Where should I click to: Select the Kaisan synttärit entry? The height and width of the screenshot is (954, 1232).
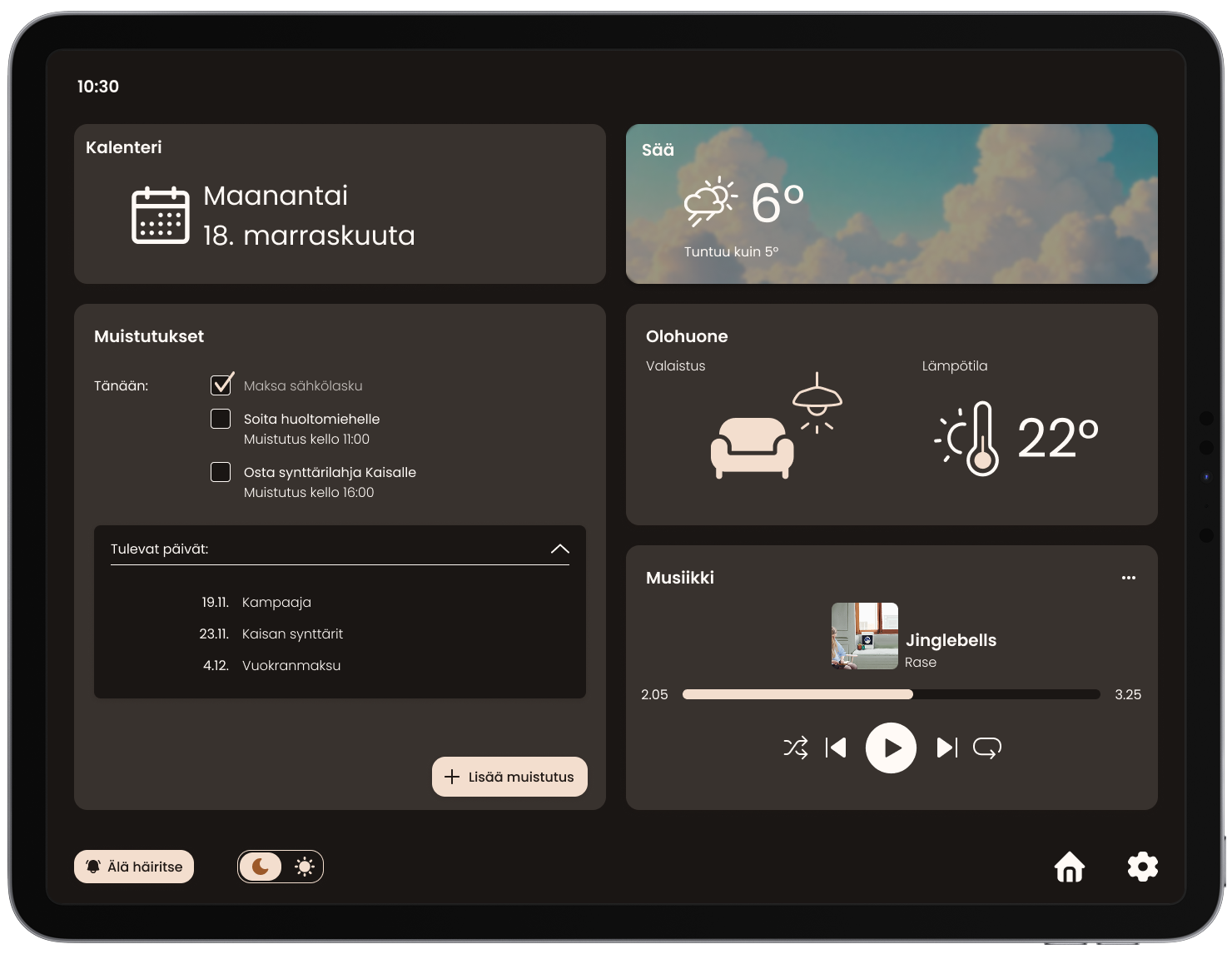271,634
